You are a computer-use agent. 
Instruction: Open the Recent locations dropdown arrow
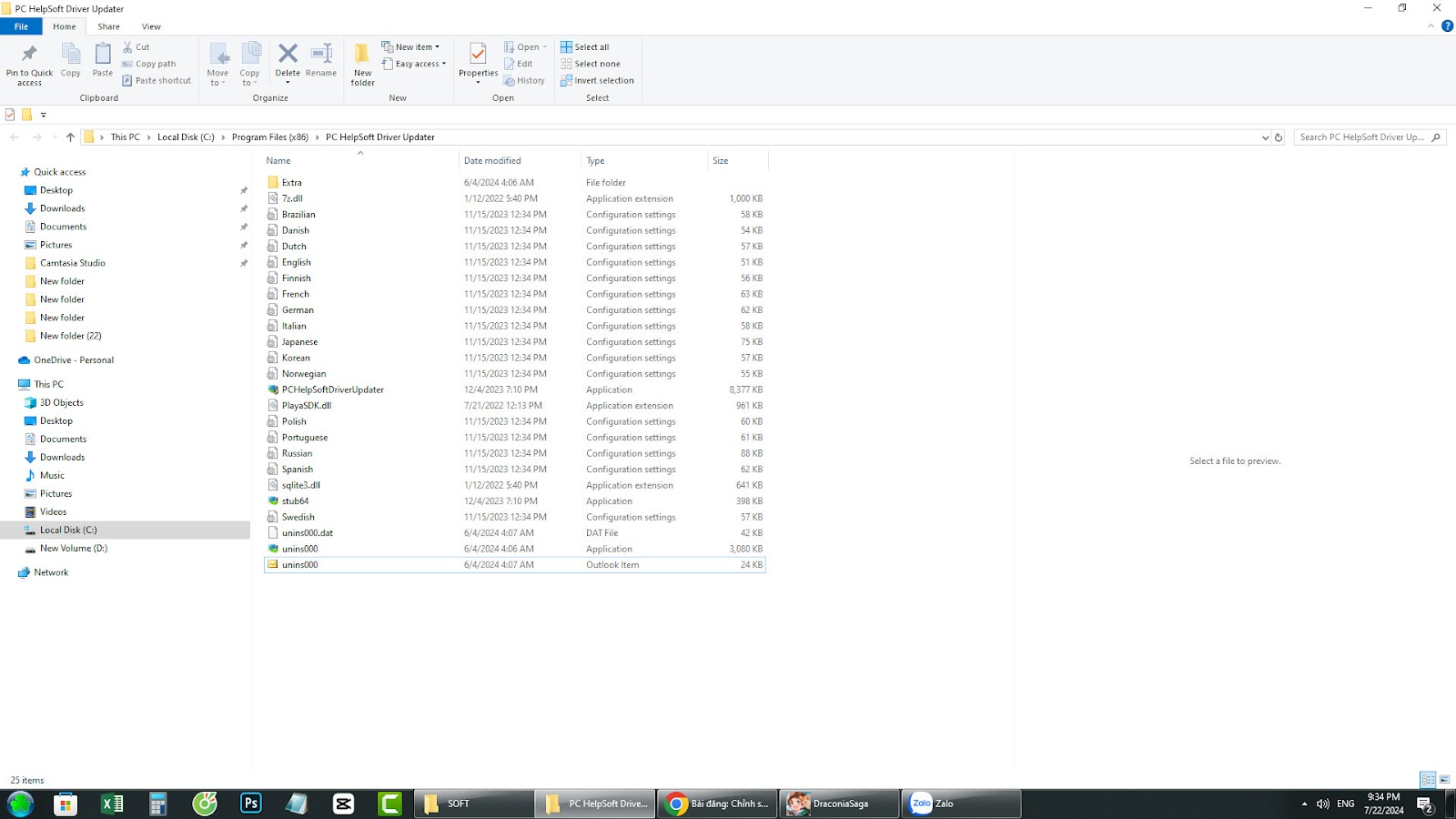(54, 137)
